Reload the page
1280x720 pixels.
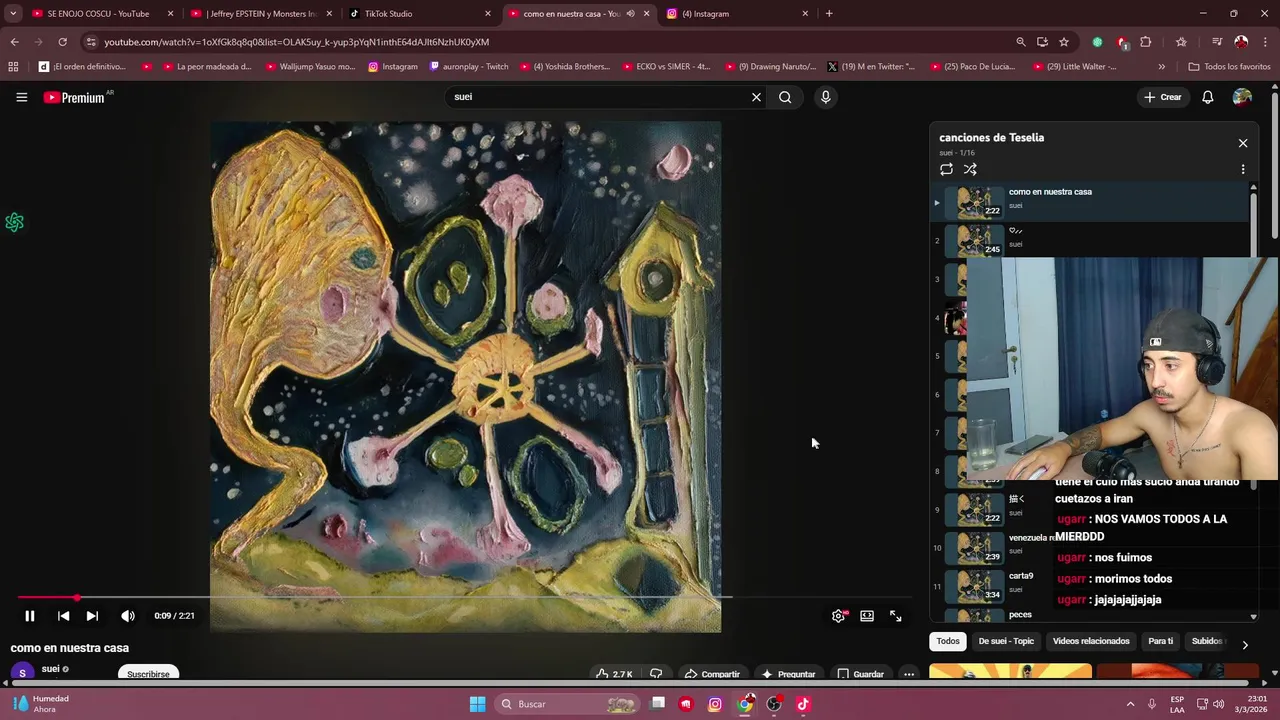click(62, 42)
